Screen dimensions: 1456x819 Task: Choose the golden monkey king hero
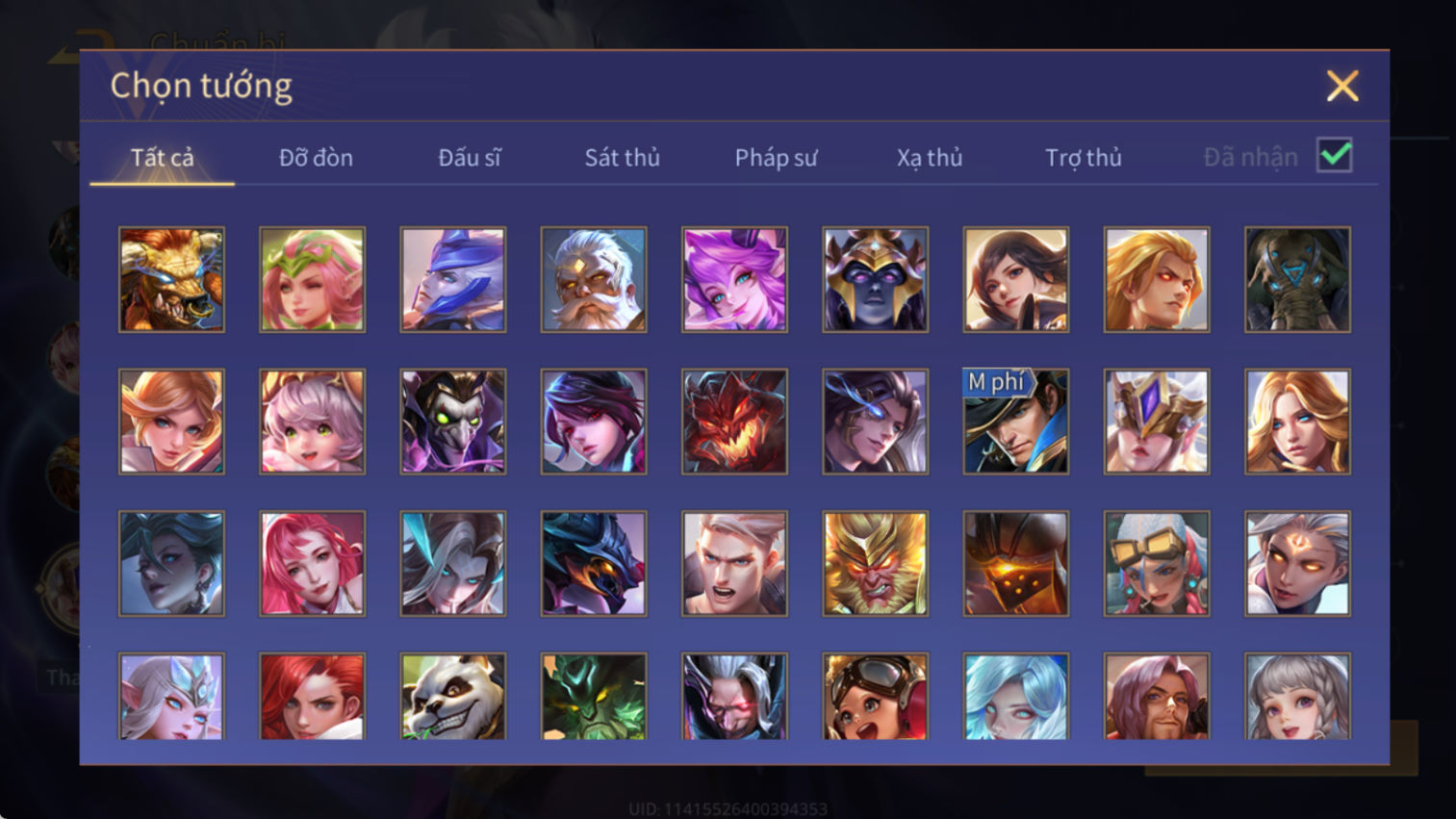click(875, 564)
